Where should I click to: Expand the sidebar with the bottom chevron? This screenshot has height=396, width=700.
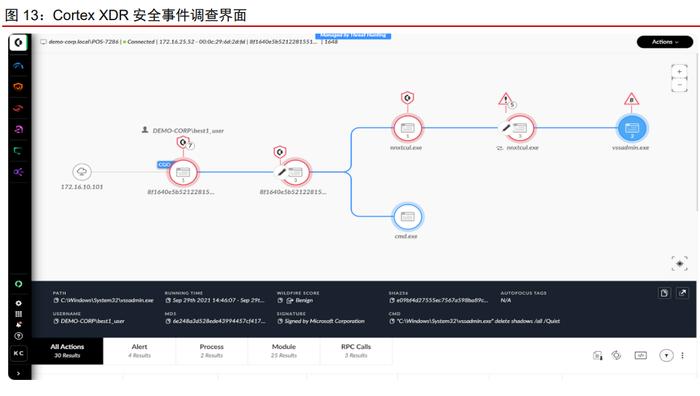[18, 373]
